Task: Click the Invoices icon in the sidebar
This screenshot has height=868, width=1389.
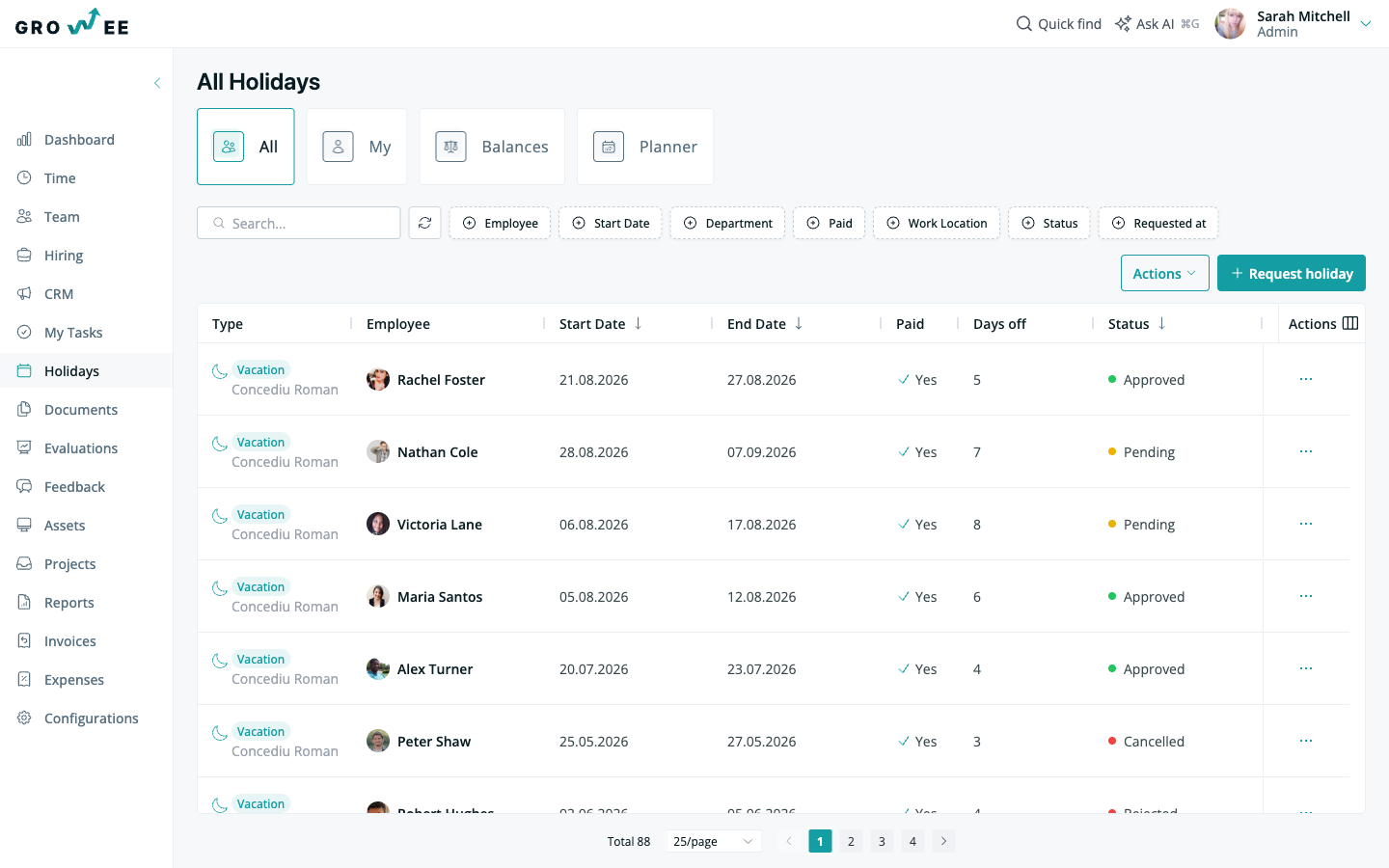Action: coord(24,641)
